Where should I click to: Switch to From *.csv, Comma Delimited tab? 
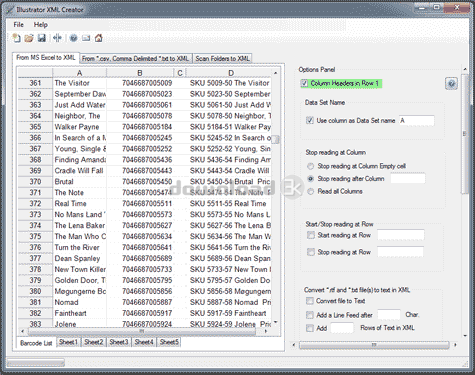(136, 59)
